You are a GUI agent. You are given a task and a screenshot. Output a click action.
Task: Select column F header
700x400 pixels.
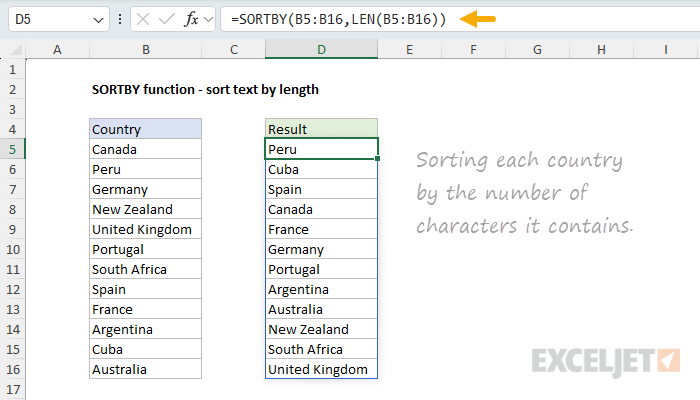473,49
